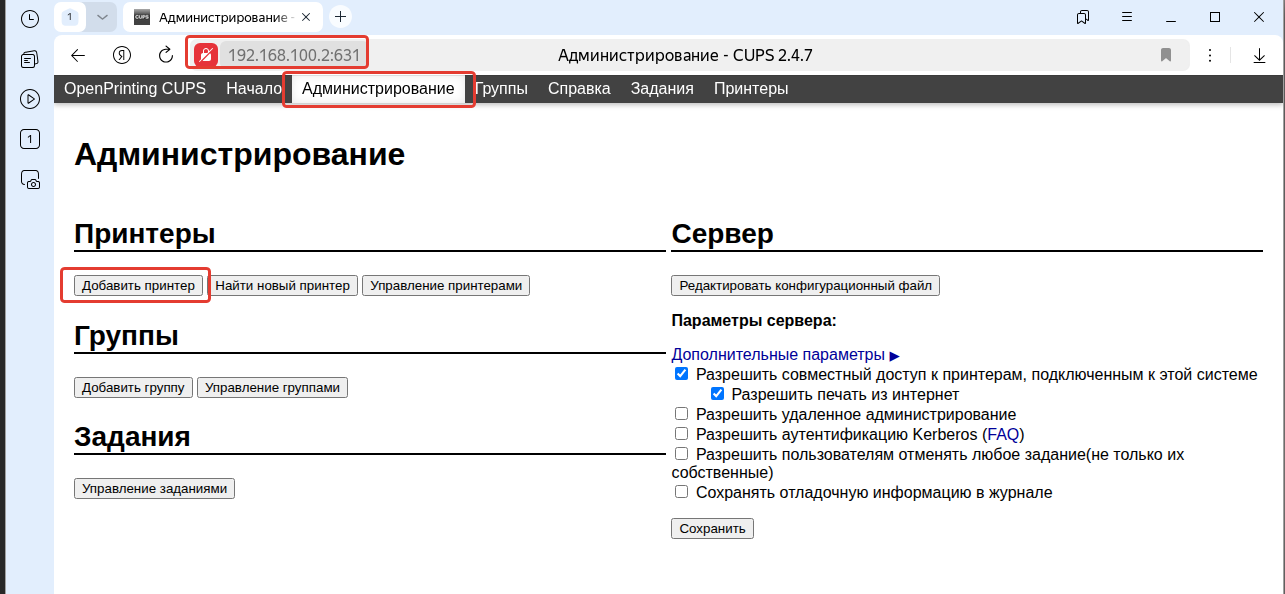The image size is (1285, 594).
Task: Open the bookmarks icon in title bar
Action: point(1083,17)
